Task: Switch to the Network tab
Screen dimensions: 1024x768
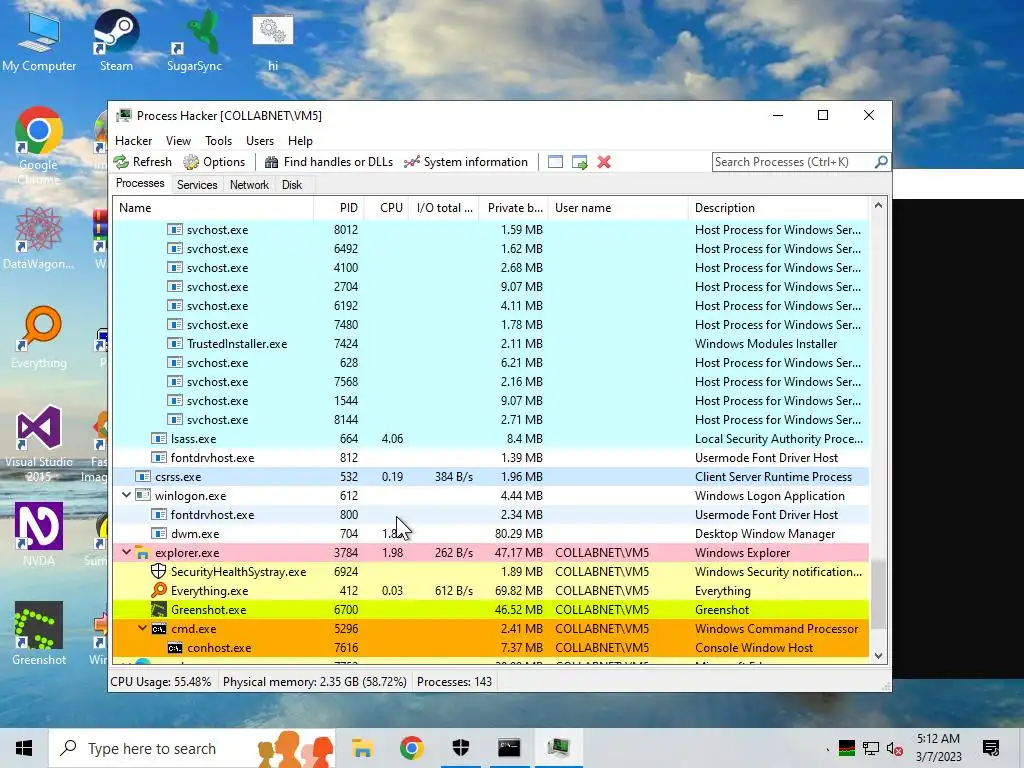Action: click(249, 185)
